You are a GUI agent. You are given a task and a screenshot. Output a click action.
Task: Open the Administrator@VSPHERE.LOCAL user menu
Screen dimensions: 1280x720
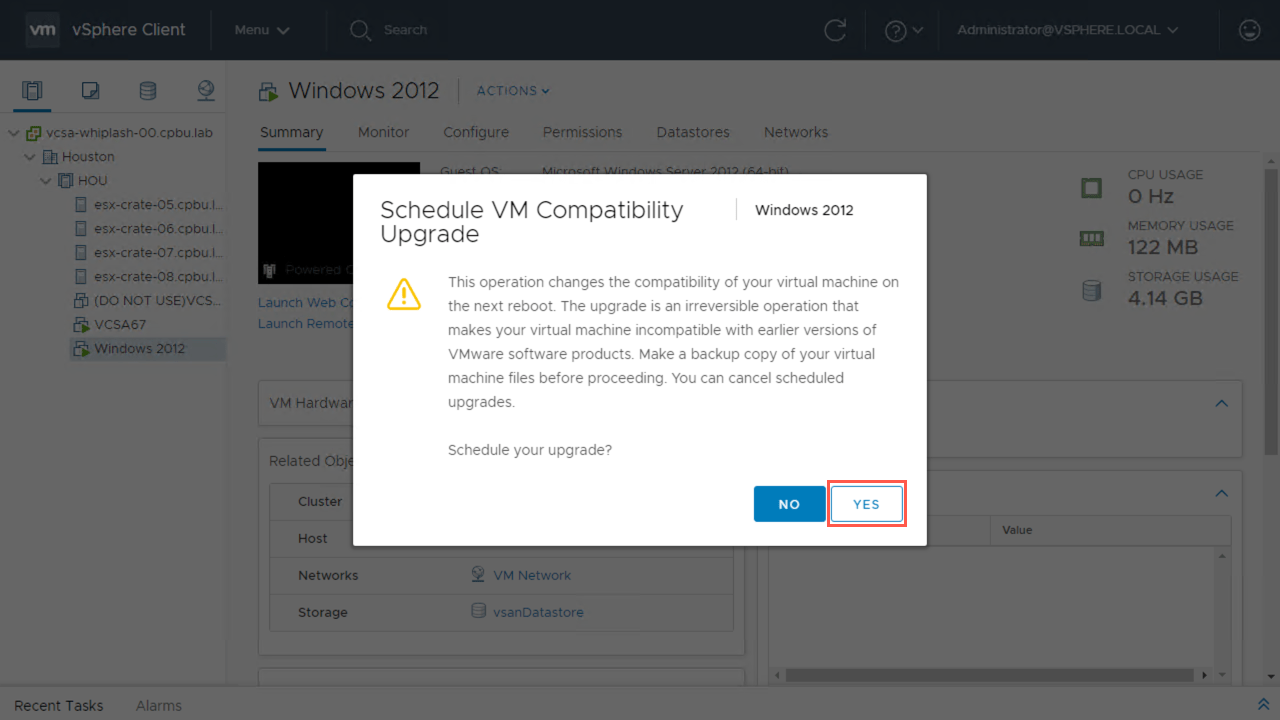[1068, 30]
